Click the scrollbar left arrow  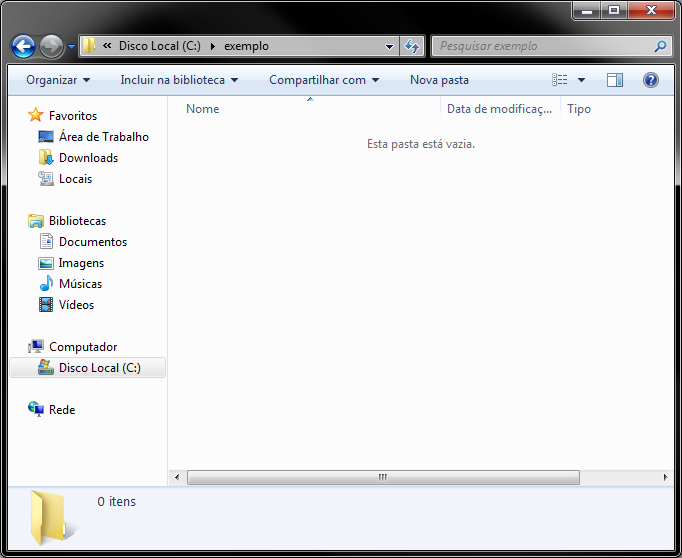pos(177,477)
